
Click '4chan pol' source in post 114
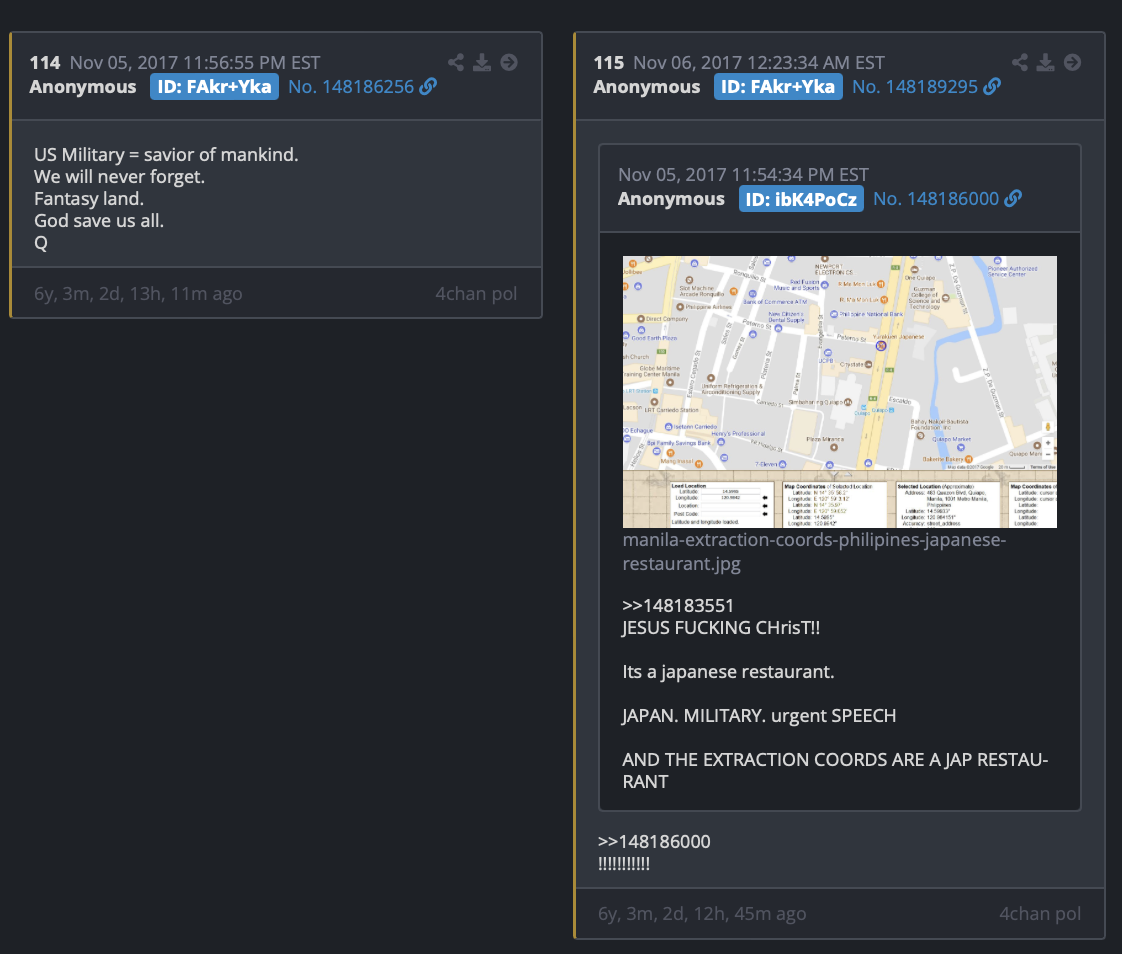(x=476, y=294)
